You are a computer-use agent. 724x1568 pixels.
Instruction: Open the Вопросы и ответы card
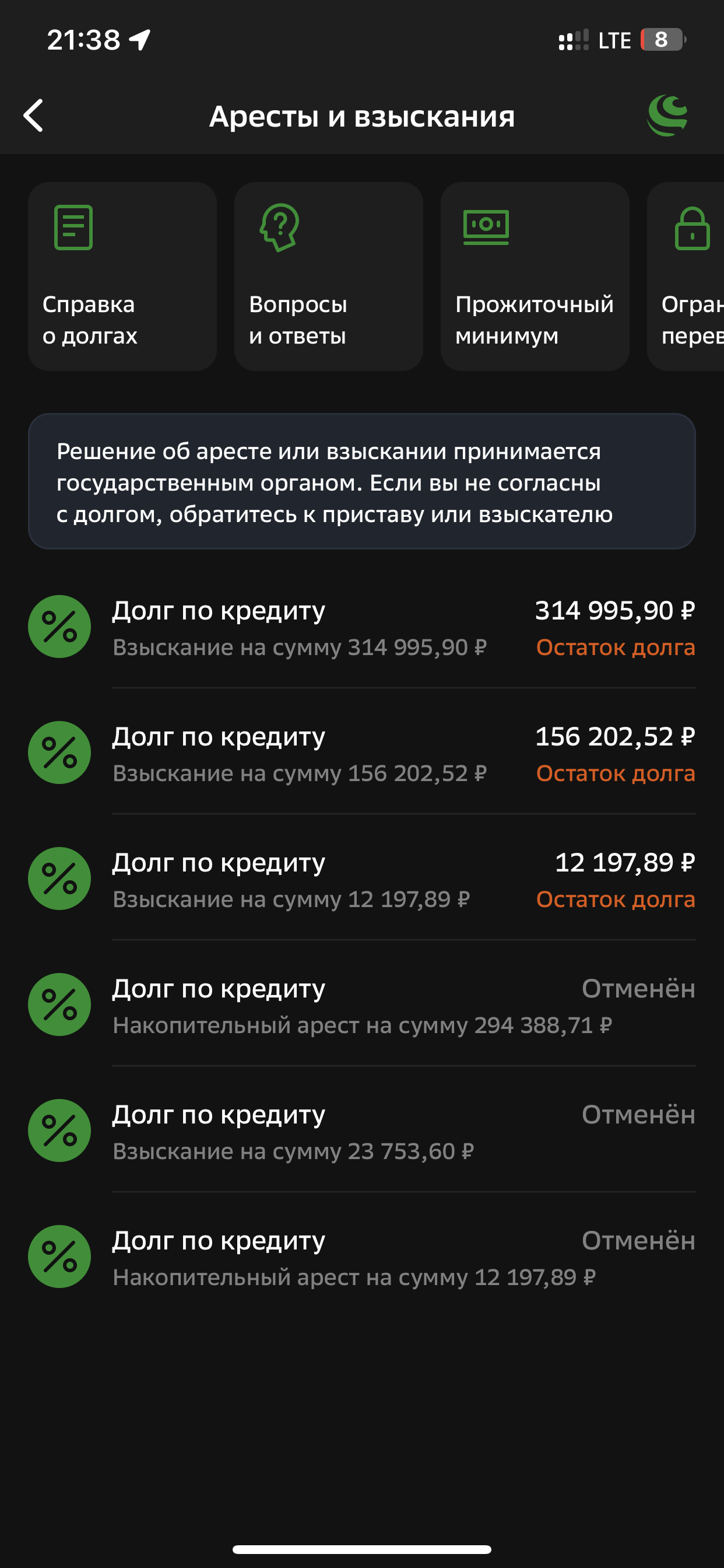click(x=329, y=277)
